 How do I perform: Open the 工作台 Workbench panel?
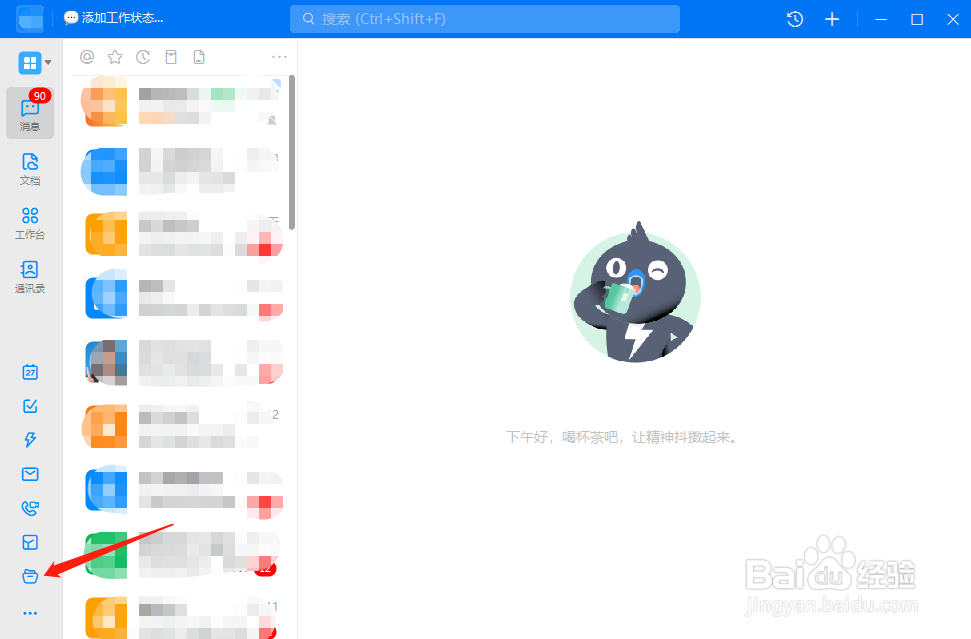pyautogui.click(x=29, y=224)
